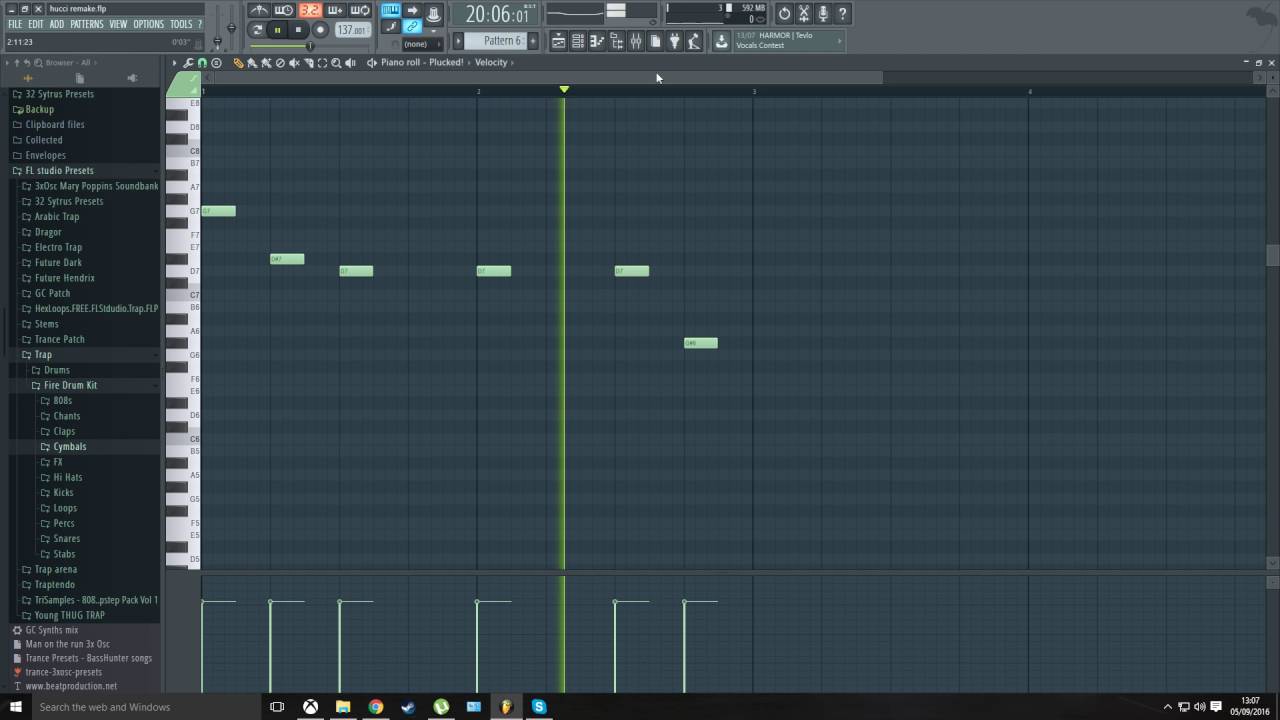Select the Draw pencil tool
The image size is (1280, 720).
(x=238, y=63)
